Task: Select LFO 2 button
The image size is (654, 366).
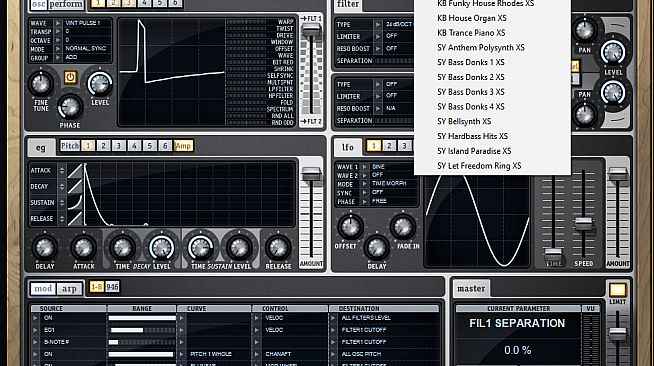Action: [x=389, y=145]
